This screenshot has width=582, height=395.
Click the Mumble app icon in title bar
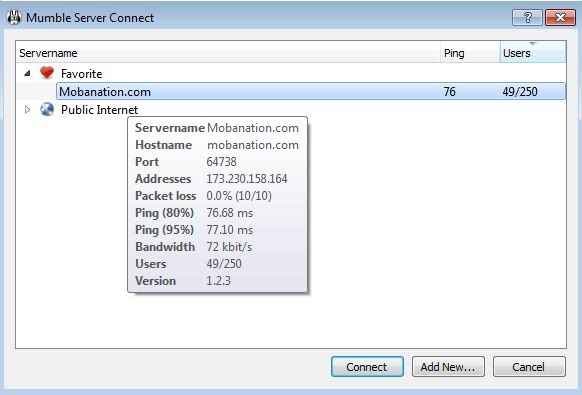pos(14,17)
